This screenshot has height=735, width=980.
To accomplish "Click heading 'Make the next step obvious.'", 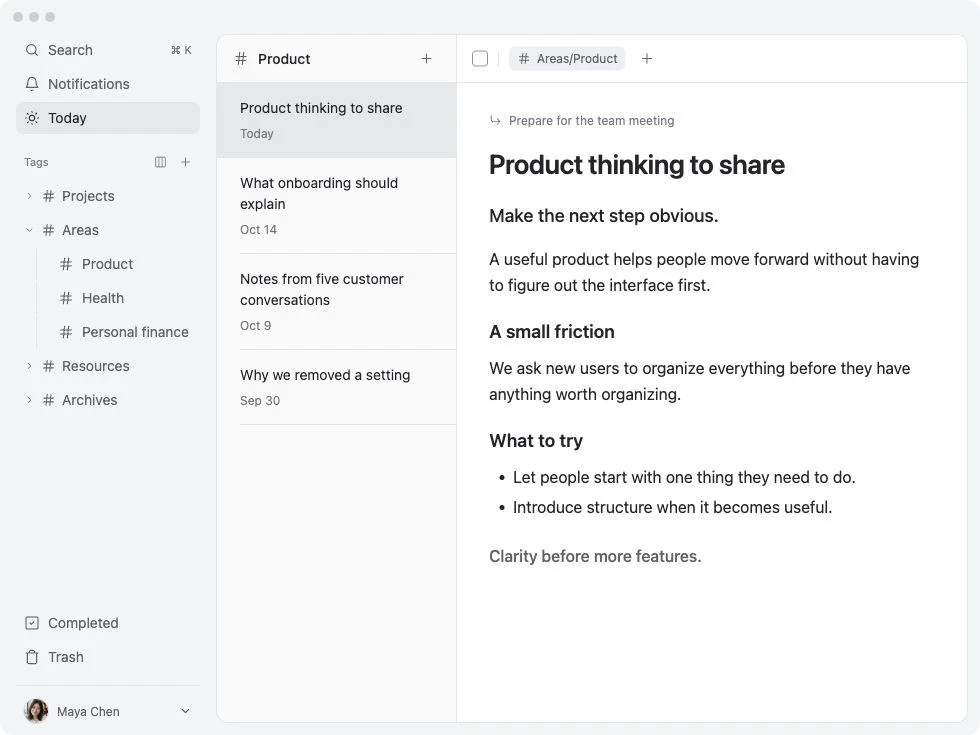I will pos(604,216).
